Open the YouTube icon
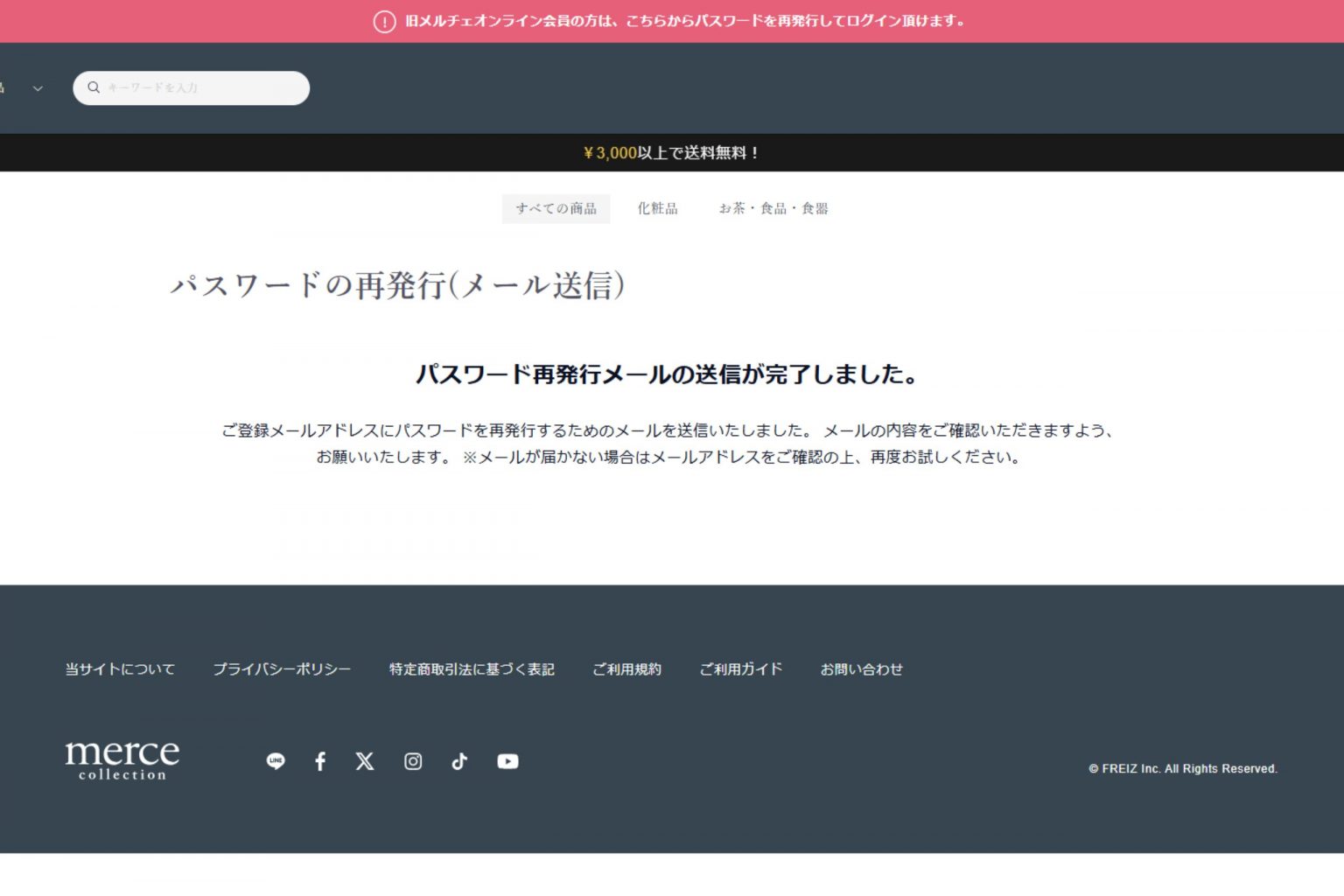The width and height of the screenshot is (1344, 896). click(x=507, y=761)
